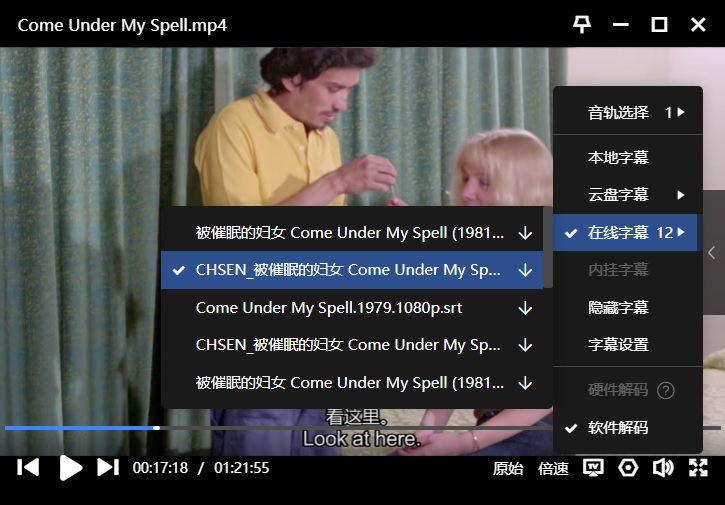Image resolution: width=725 pixels, height=505 pixels.
Task: Toggle the 在线字幕 online subtitles option
Action: point(618,233)
